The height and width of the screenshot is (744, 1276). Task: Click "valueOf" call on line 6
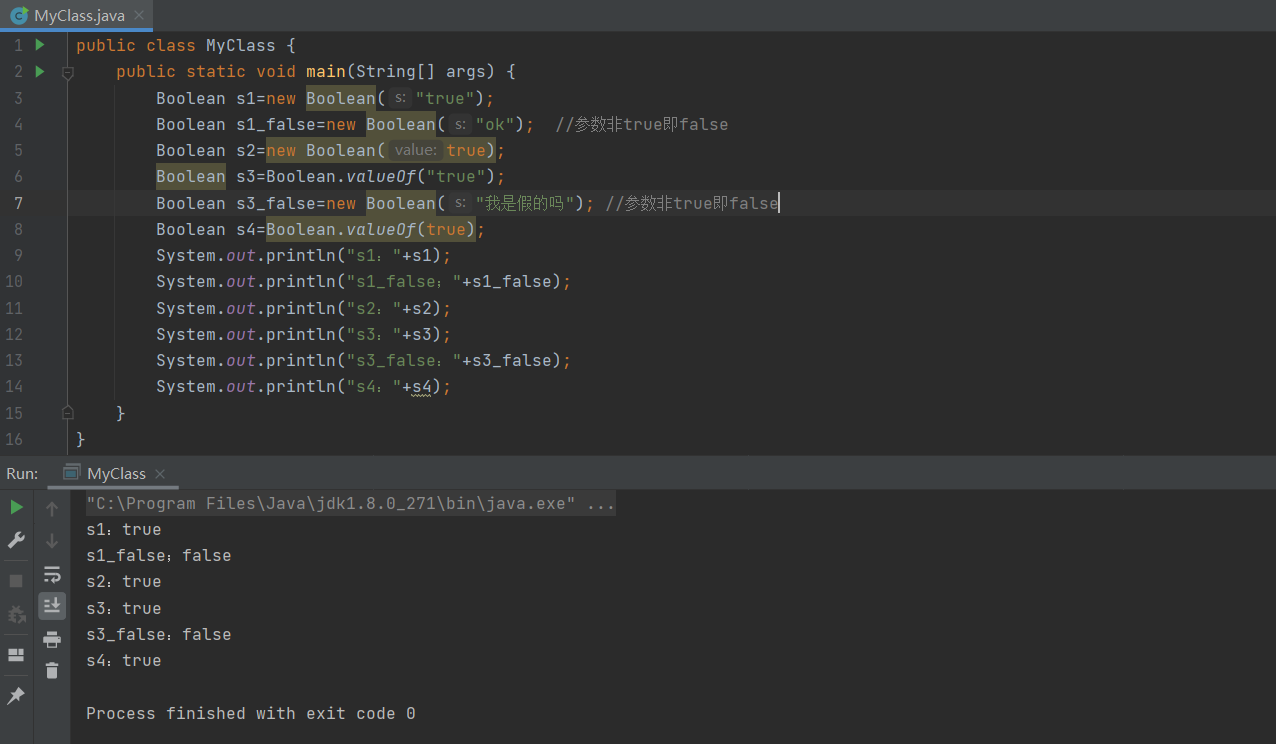(381, 177)
